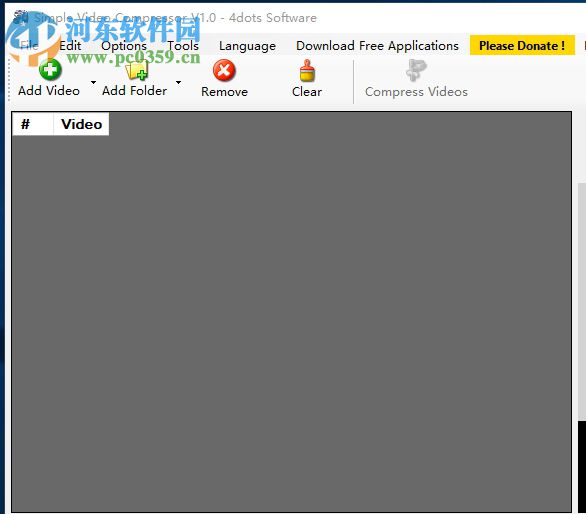Viewport: 586px width, 514px height.
Task: Open the File menu
Action: point(29,46)
